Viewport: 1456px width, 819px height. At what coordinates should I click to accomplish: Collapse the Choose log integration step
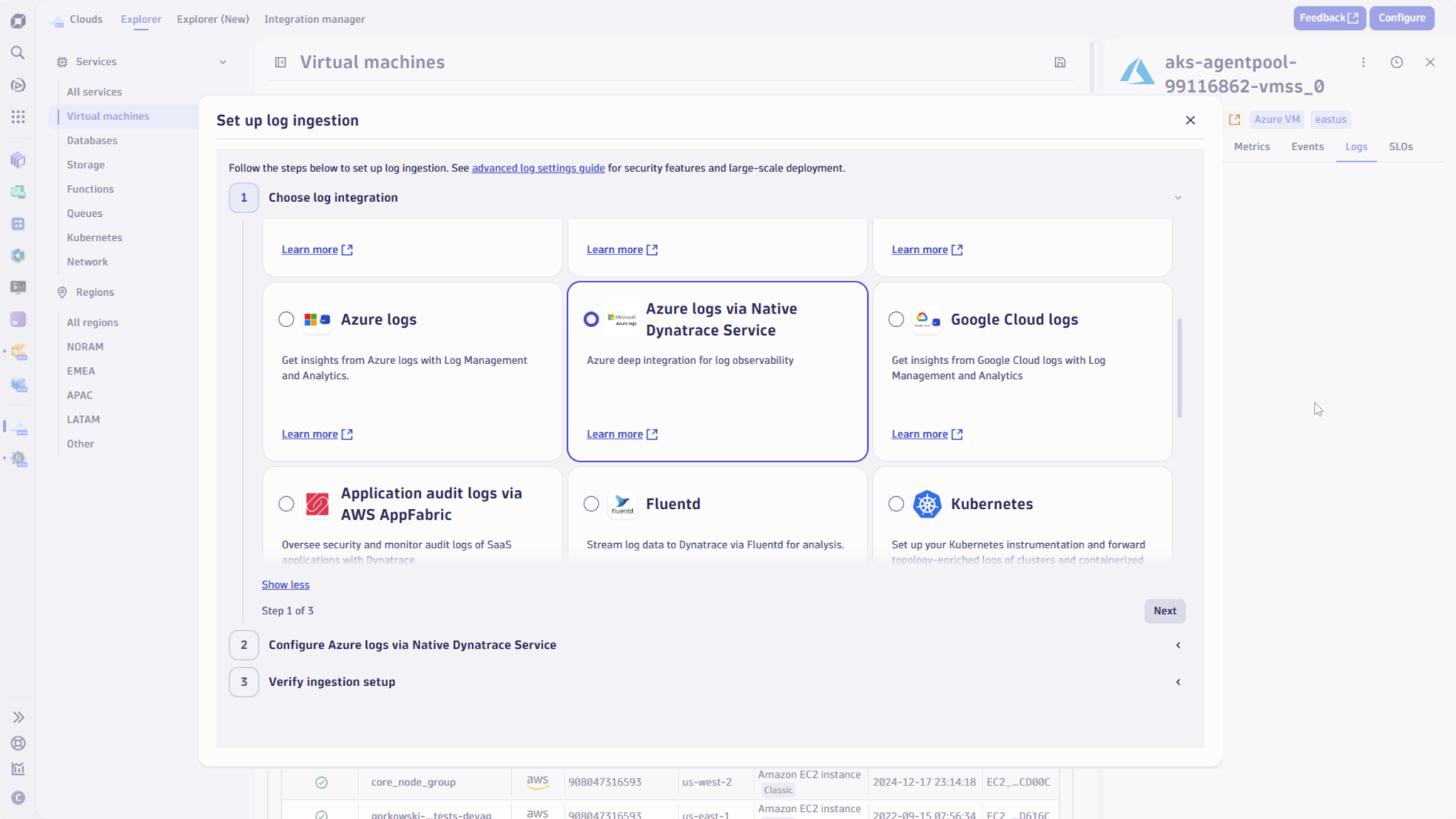[1177, 197]
